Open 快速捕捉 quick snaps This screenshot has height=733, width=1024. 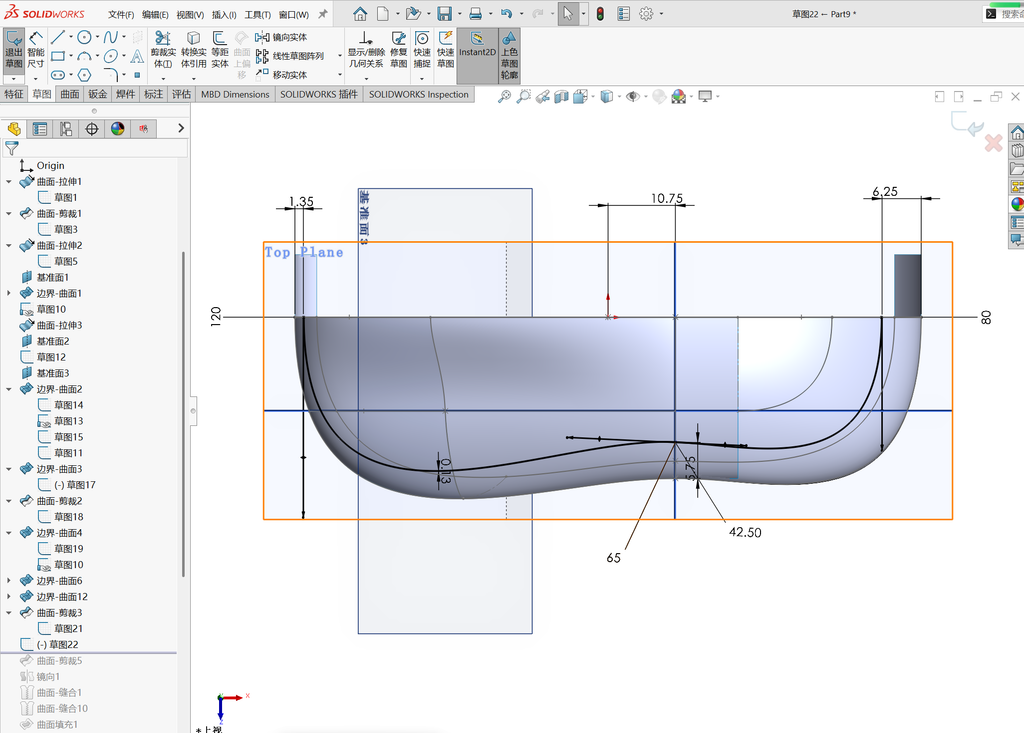pos(422,49)
